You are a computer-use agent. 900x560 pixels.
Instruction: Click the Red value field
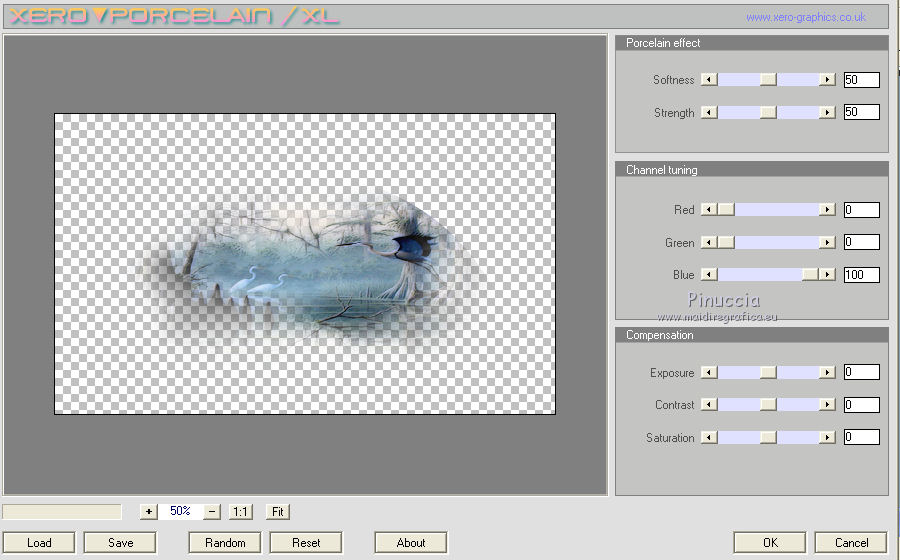[x=862, y=209]
